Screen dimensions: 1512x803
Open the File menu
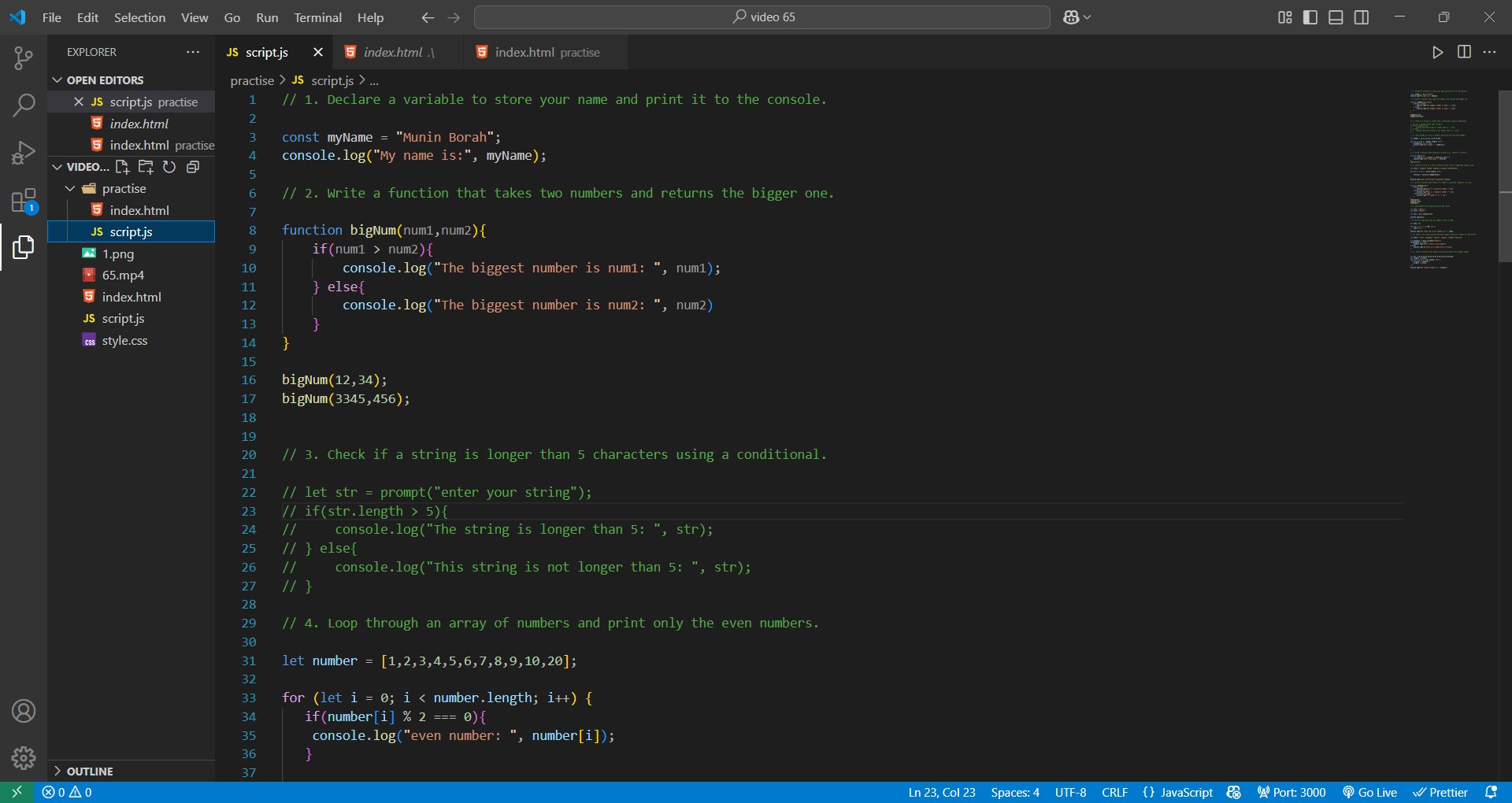[x=52, y=17]
